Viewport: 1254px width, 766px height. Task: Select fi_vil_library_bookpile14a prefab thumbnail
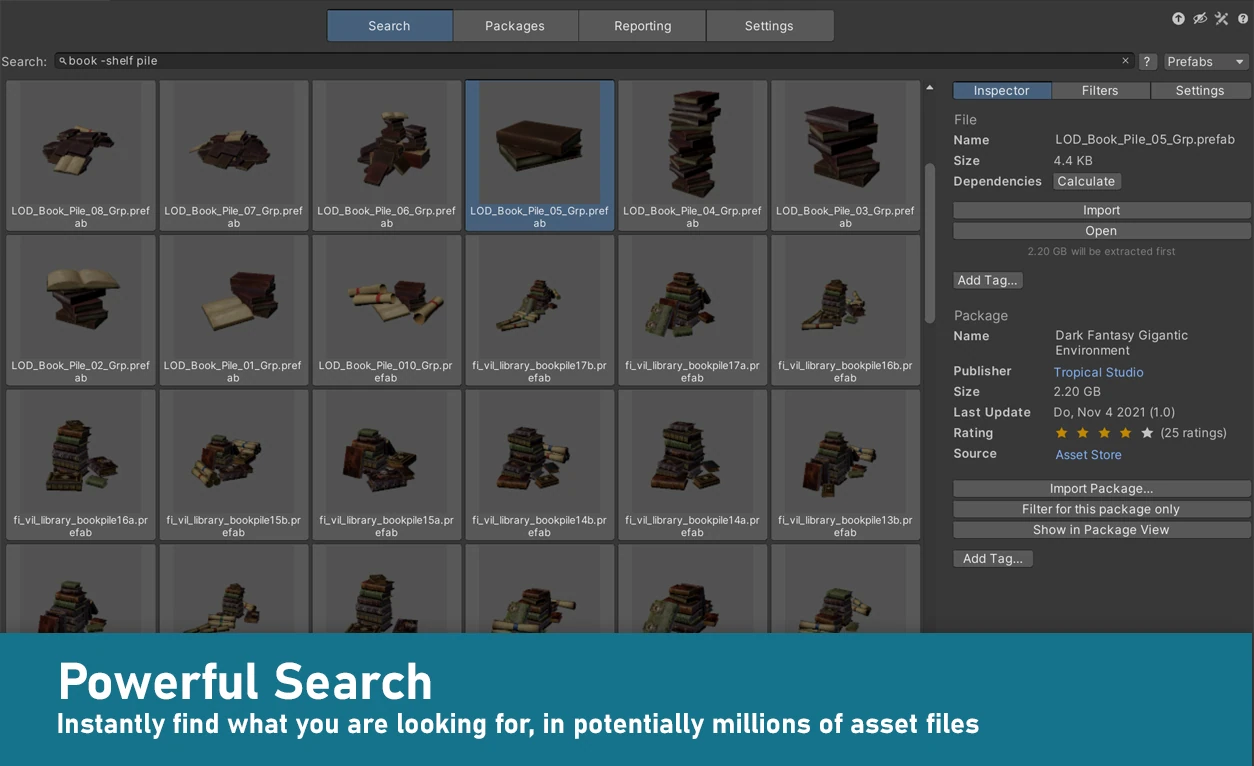(x=693, y=466)
